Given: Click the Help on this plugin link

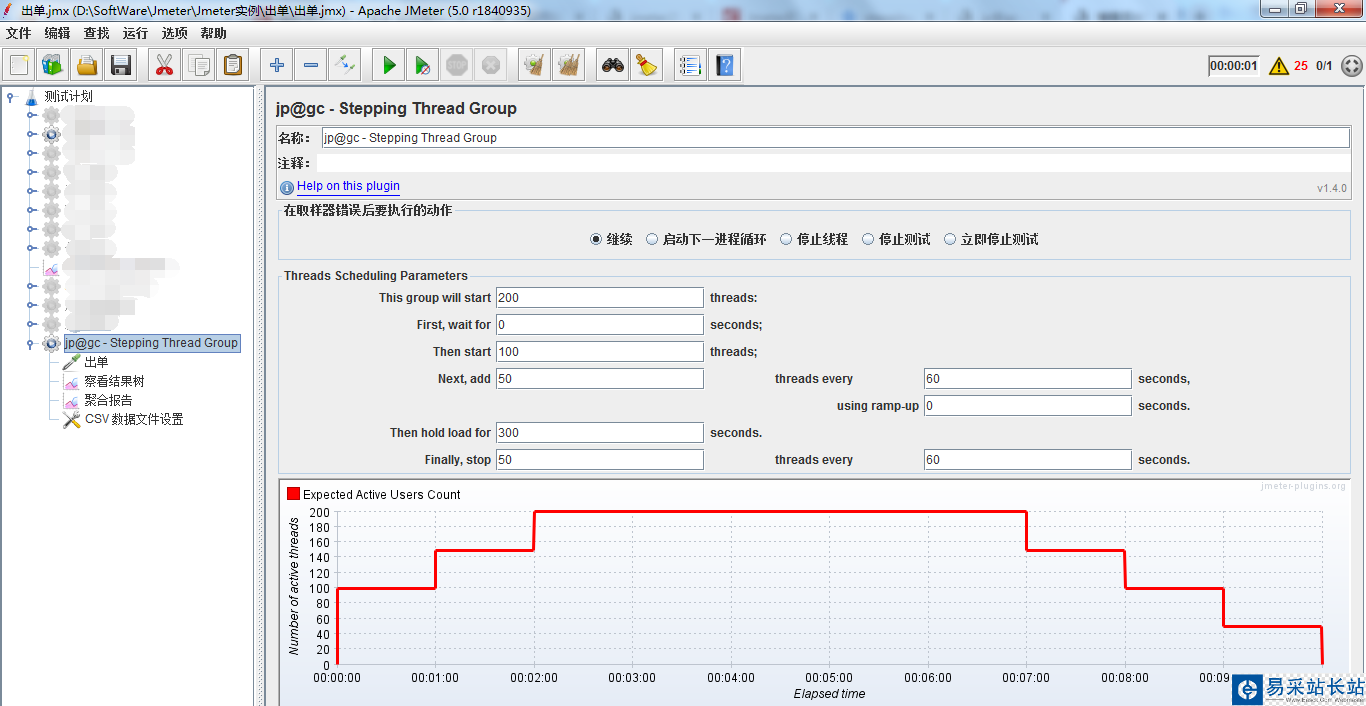Looking at the screenshot, I should pyautogui.click(x=348, y=186).
